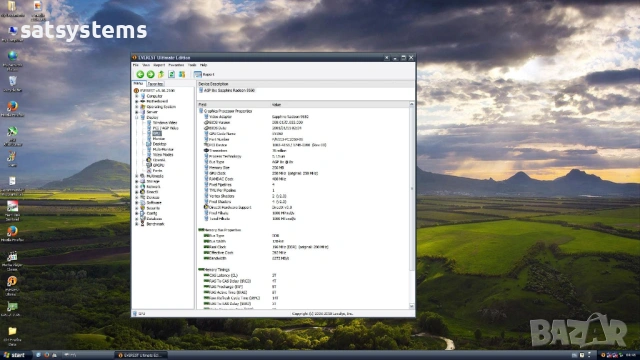Open the File menu
This screenshot has height=360, width=640.
(x=136, y=65)
